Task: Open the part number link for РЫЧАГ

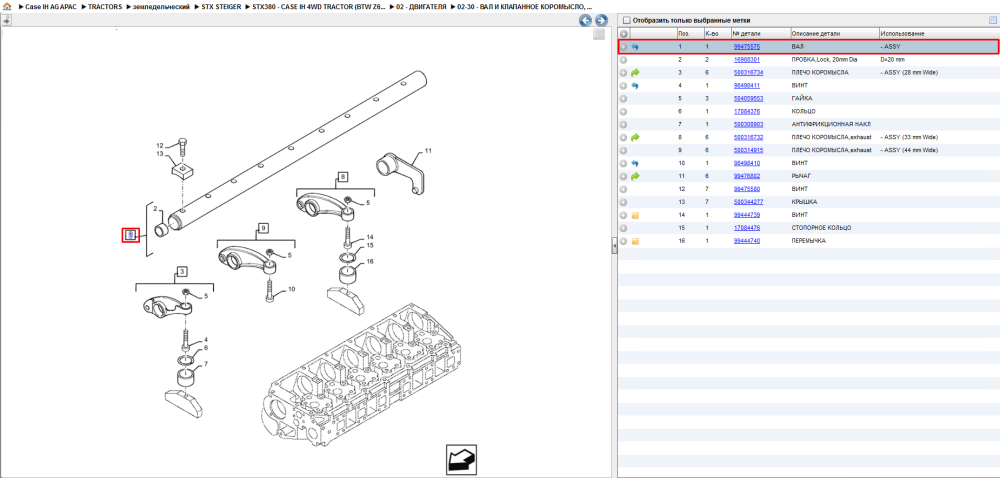Action: [x=746, y=176]
